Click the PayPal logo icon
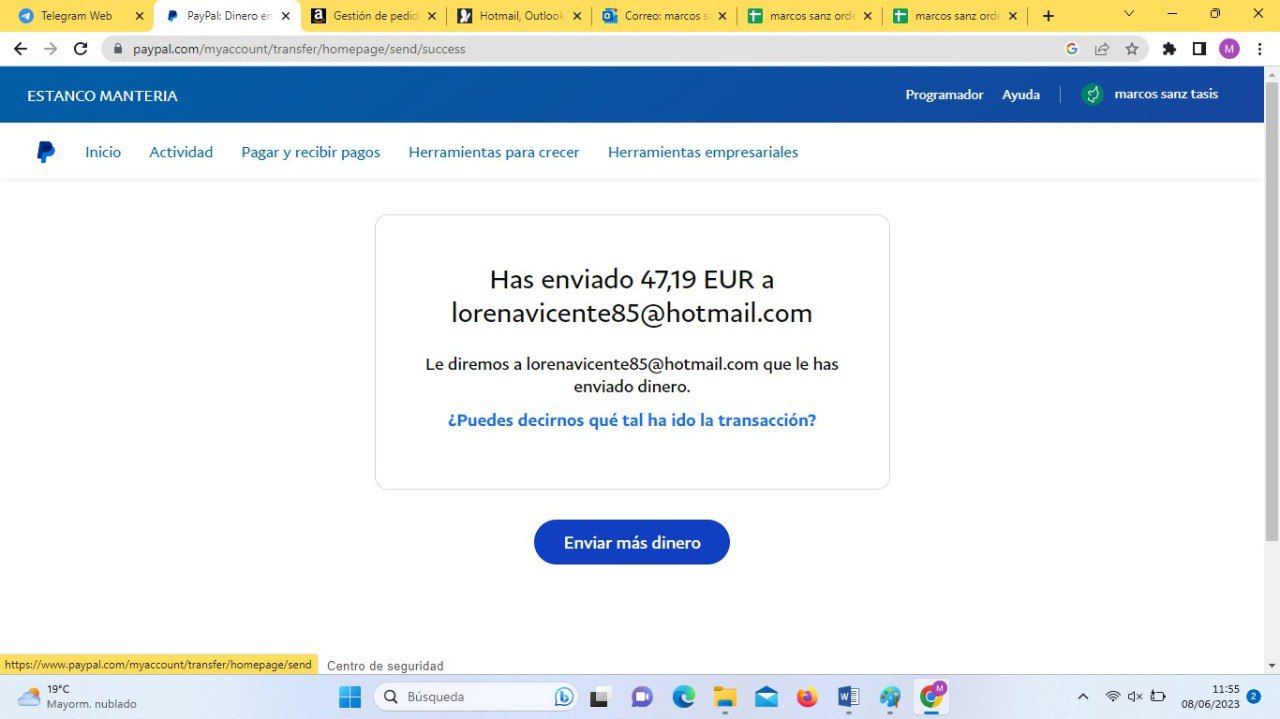1280x719 pixels. 46,152
